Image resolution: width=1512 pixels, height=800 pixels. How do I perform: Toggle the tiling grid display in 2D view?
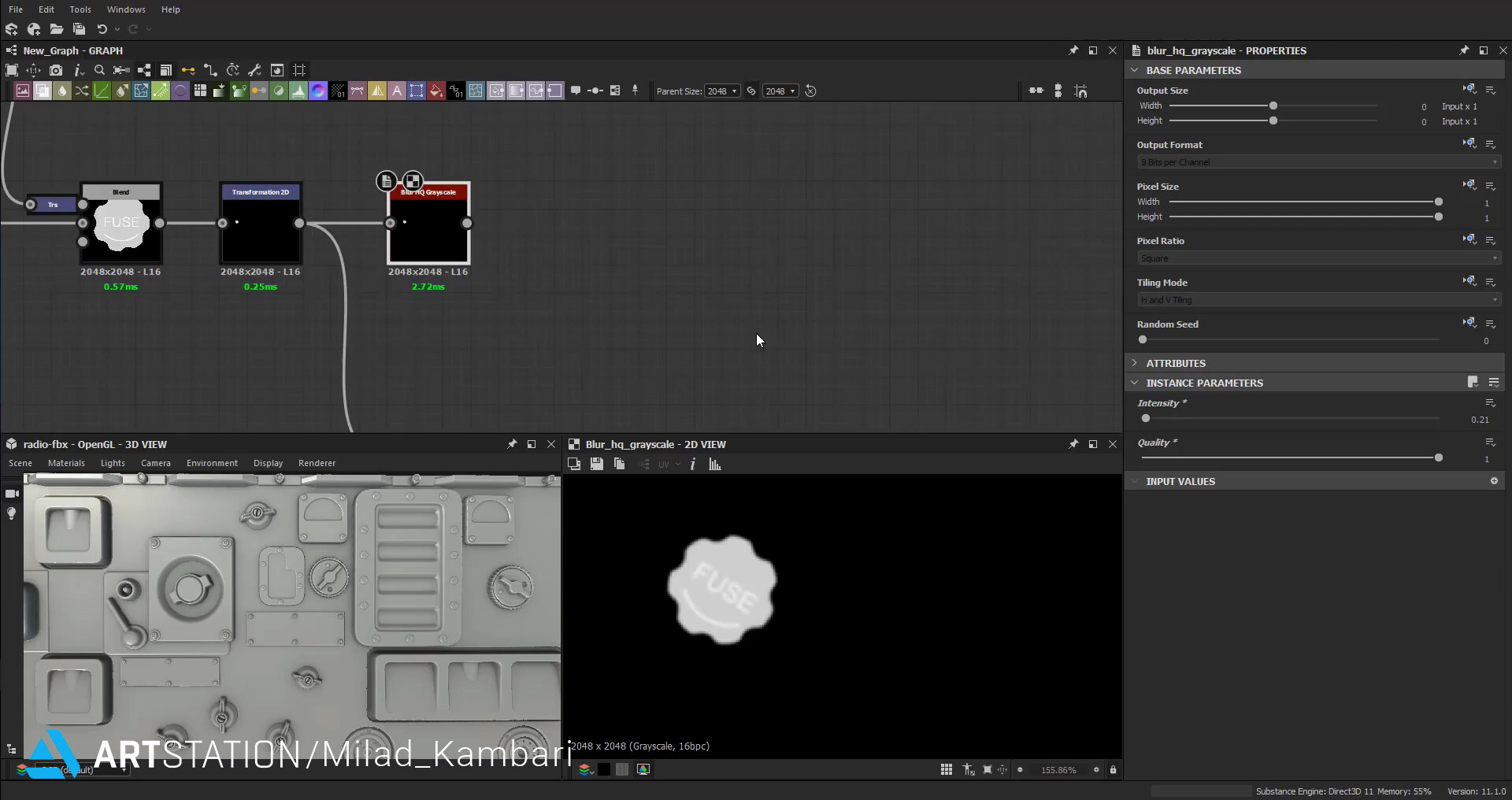point(947,770)
